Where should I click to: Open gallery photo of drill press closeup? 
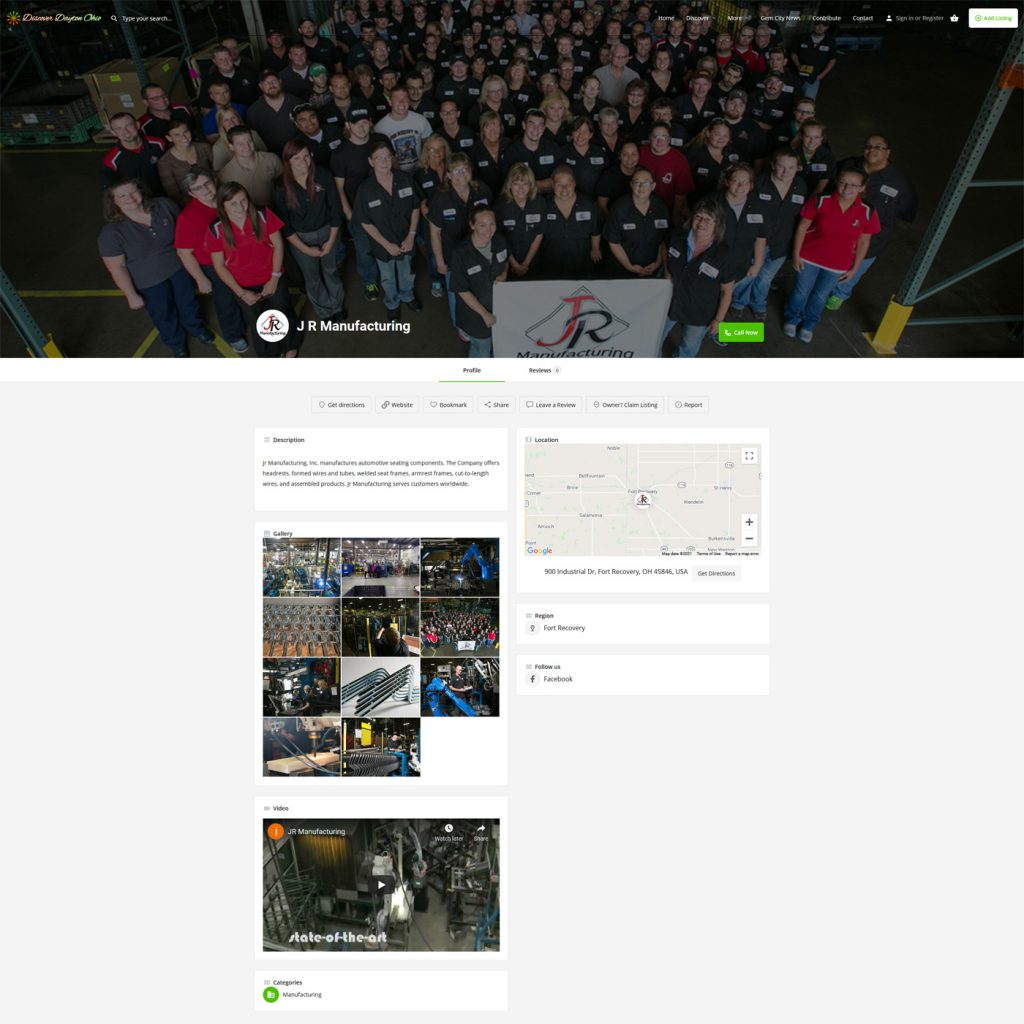click(x=302, y=747)
